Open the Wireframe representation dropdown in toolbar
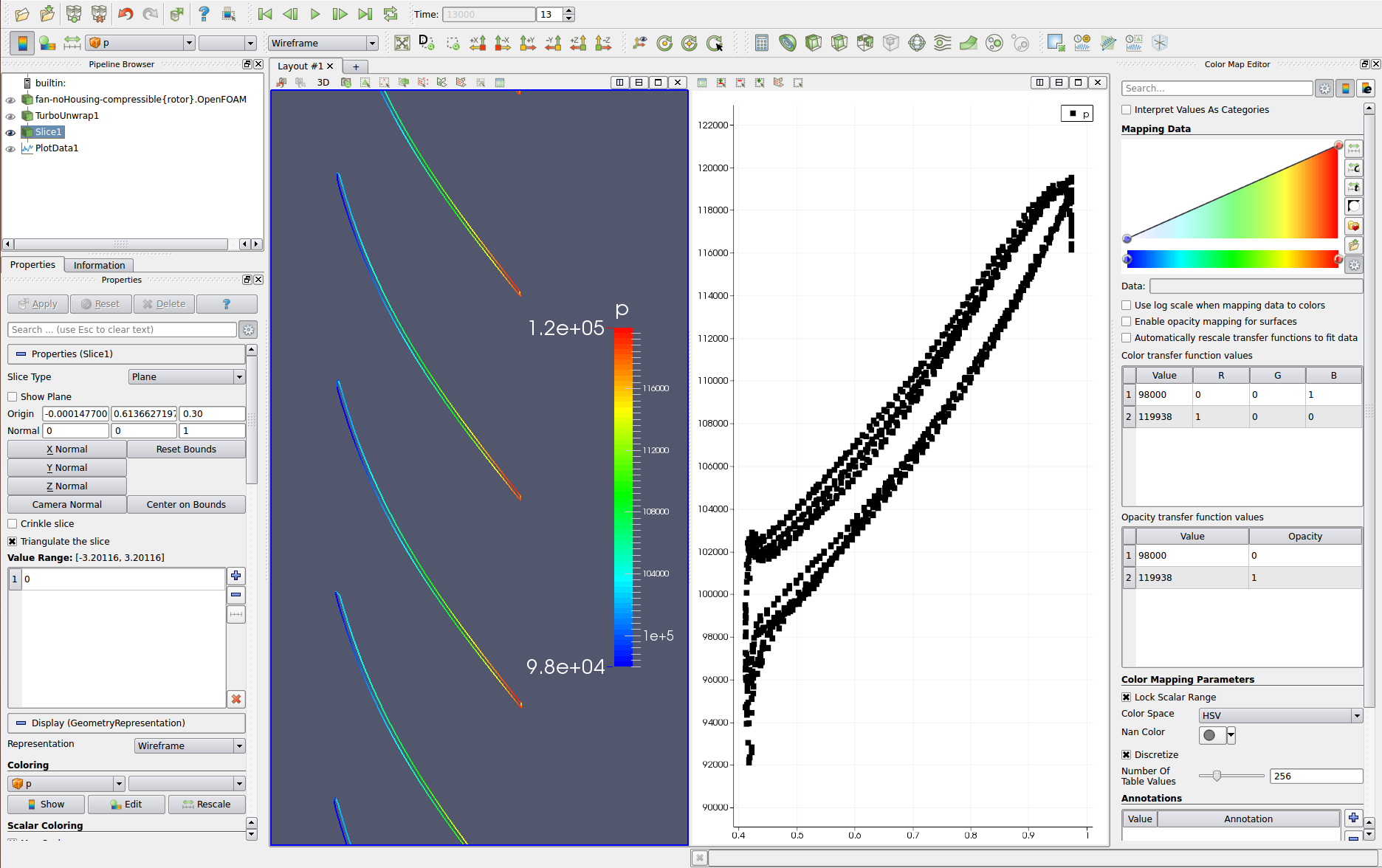The image size is (1382, 868). (323, 43)
